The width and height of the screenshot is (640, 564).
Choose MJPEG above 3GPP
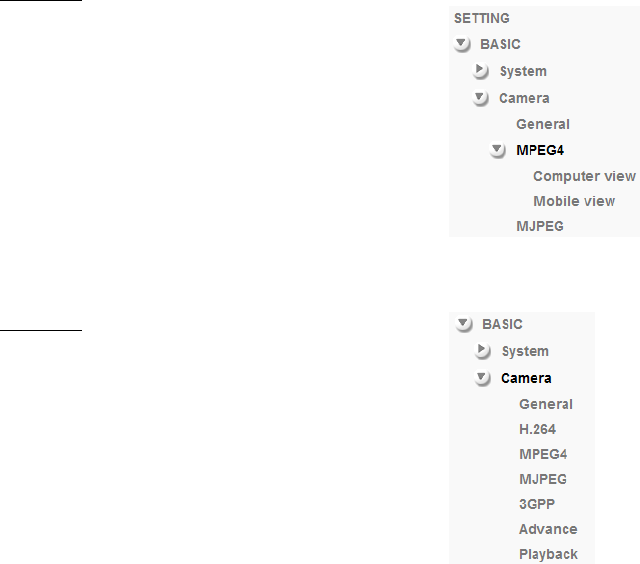543,479
